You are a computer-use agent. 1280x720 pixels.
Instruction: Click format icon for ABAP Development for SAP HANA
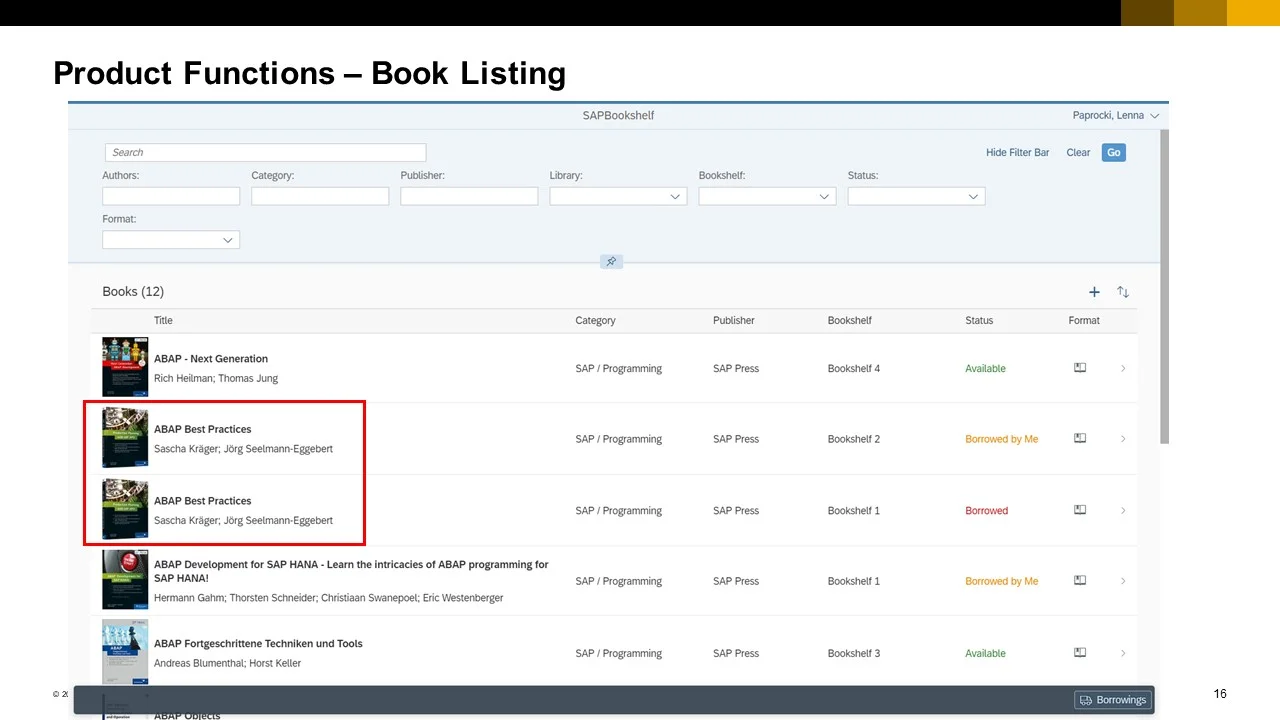pos(1080,580)
